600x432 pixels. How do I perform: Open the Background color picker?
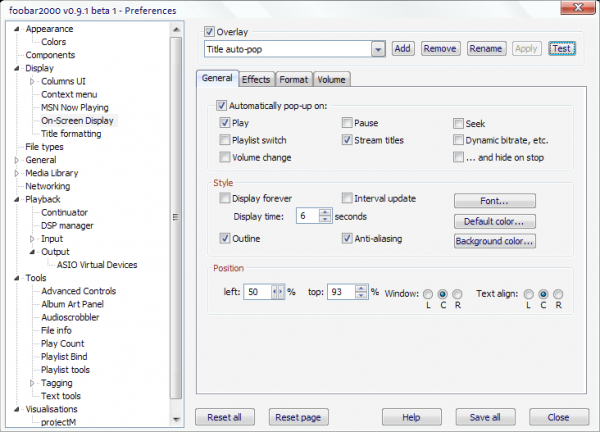click(x=495, y=241)
